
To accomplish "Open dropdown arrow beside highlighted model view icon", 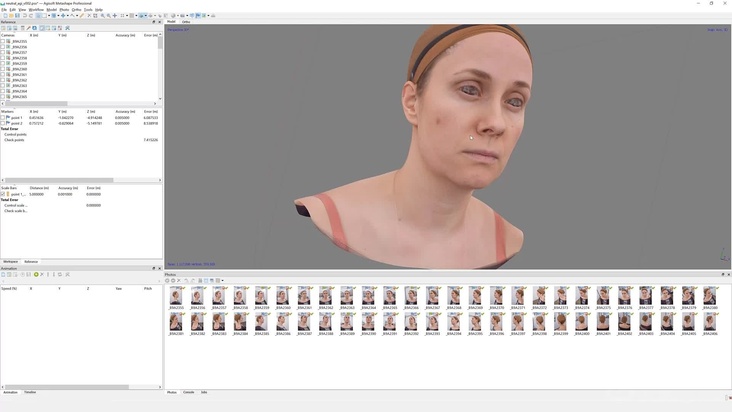I will pos(146,15).
